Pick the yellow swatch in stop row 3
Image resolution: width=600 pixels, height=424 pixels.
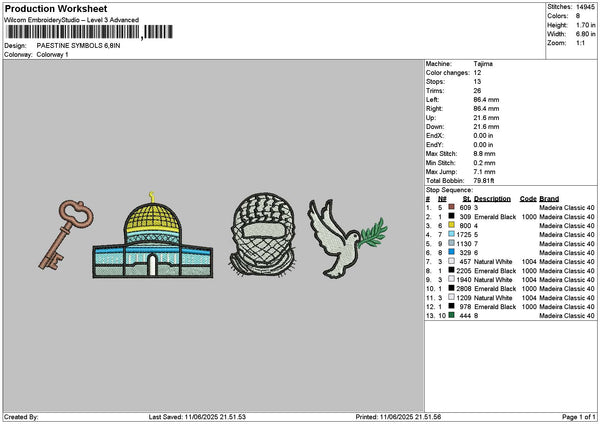452,225
